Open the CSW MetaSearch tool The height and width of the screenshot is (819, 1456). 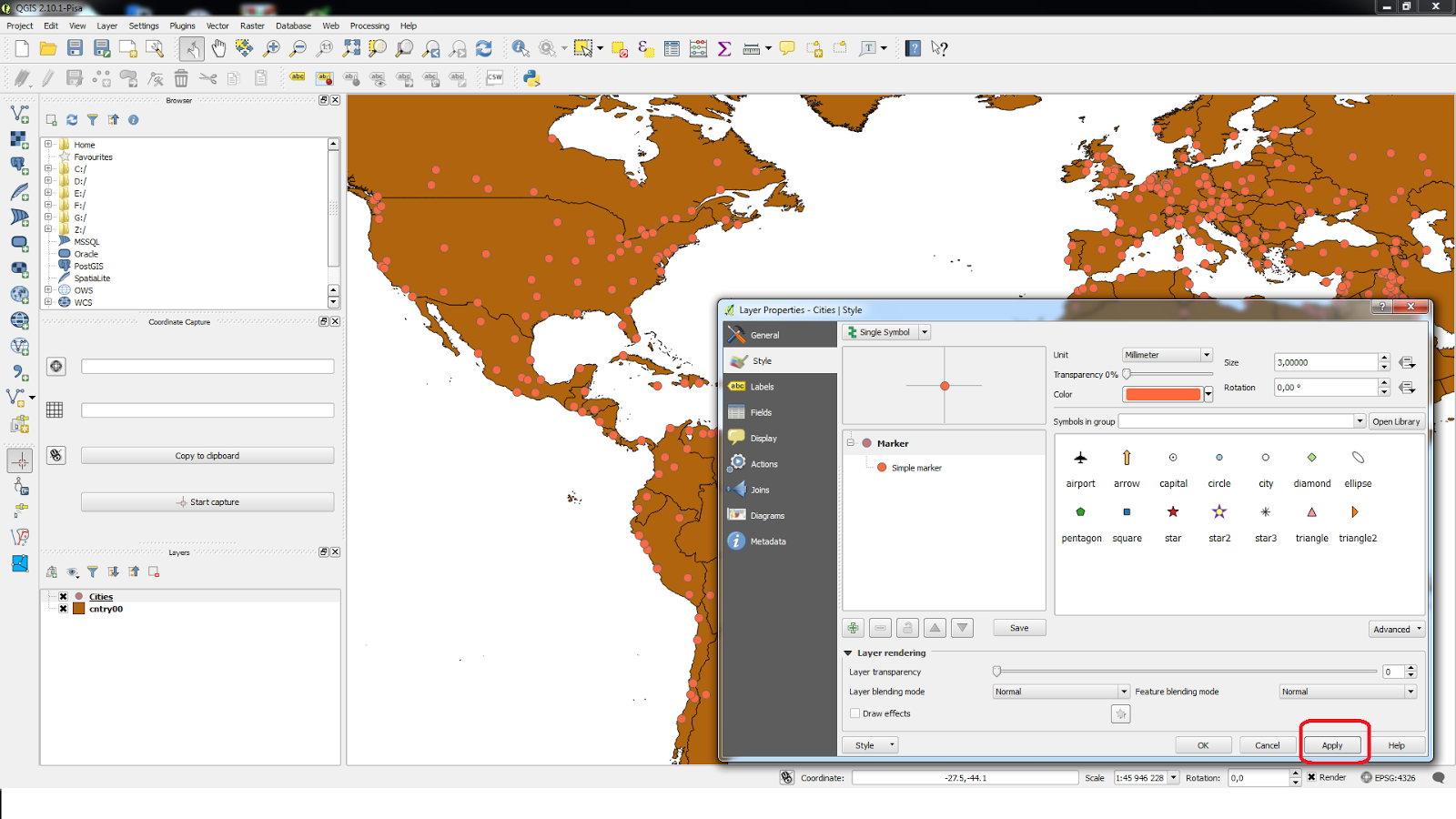point(494,78)
